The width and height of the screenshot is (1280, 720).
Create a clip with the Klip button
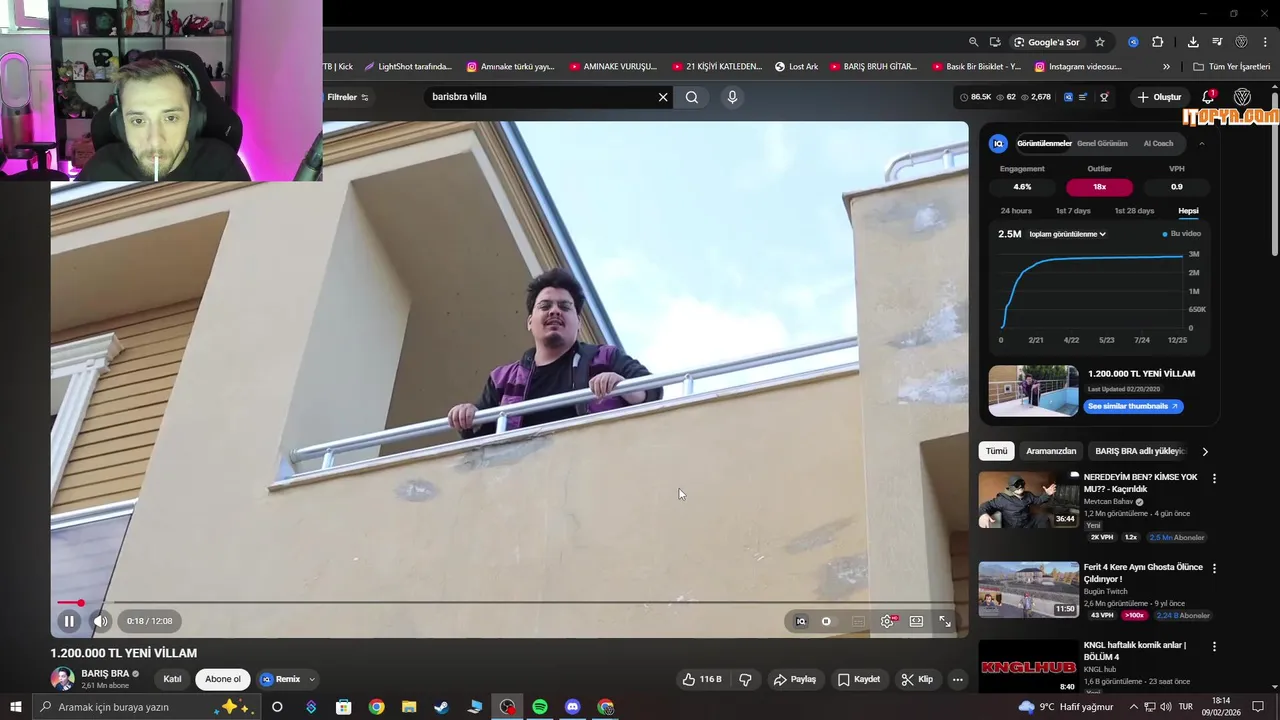(917, 679)
